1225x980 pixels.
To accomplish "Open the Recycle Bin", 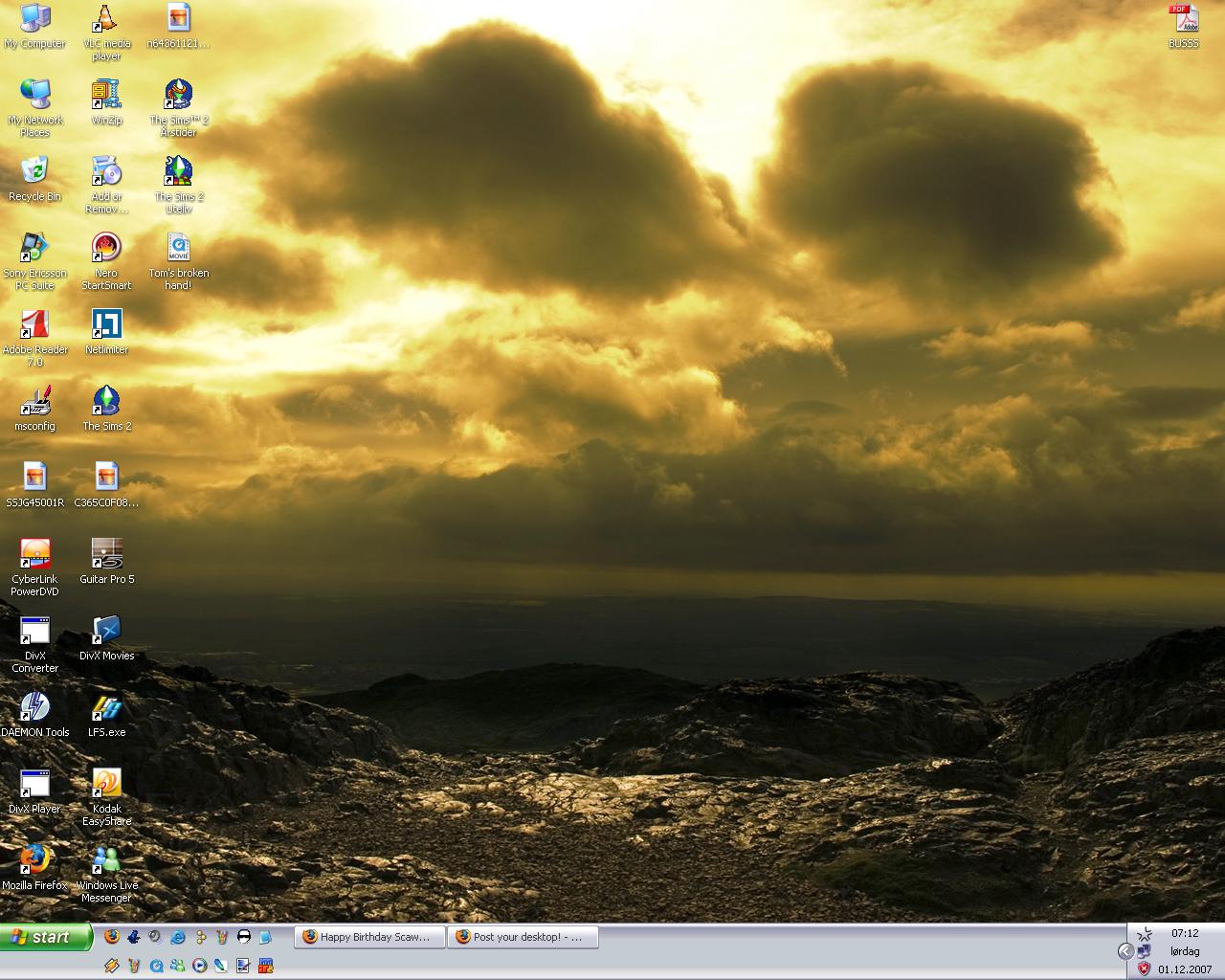I will (35, 179).
